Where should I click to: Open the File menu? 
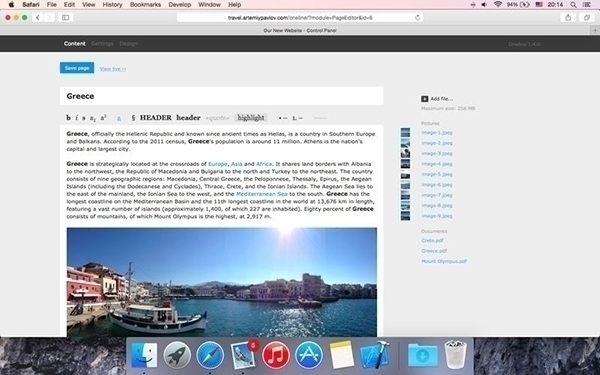coord(52,5)
